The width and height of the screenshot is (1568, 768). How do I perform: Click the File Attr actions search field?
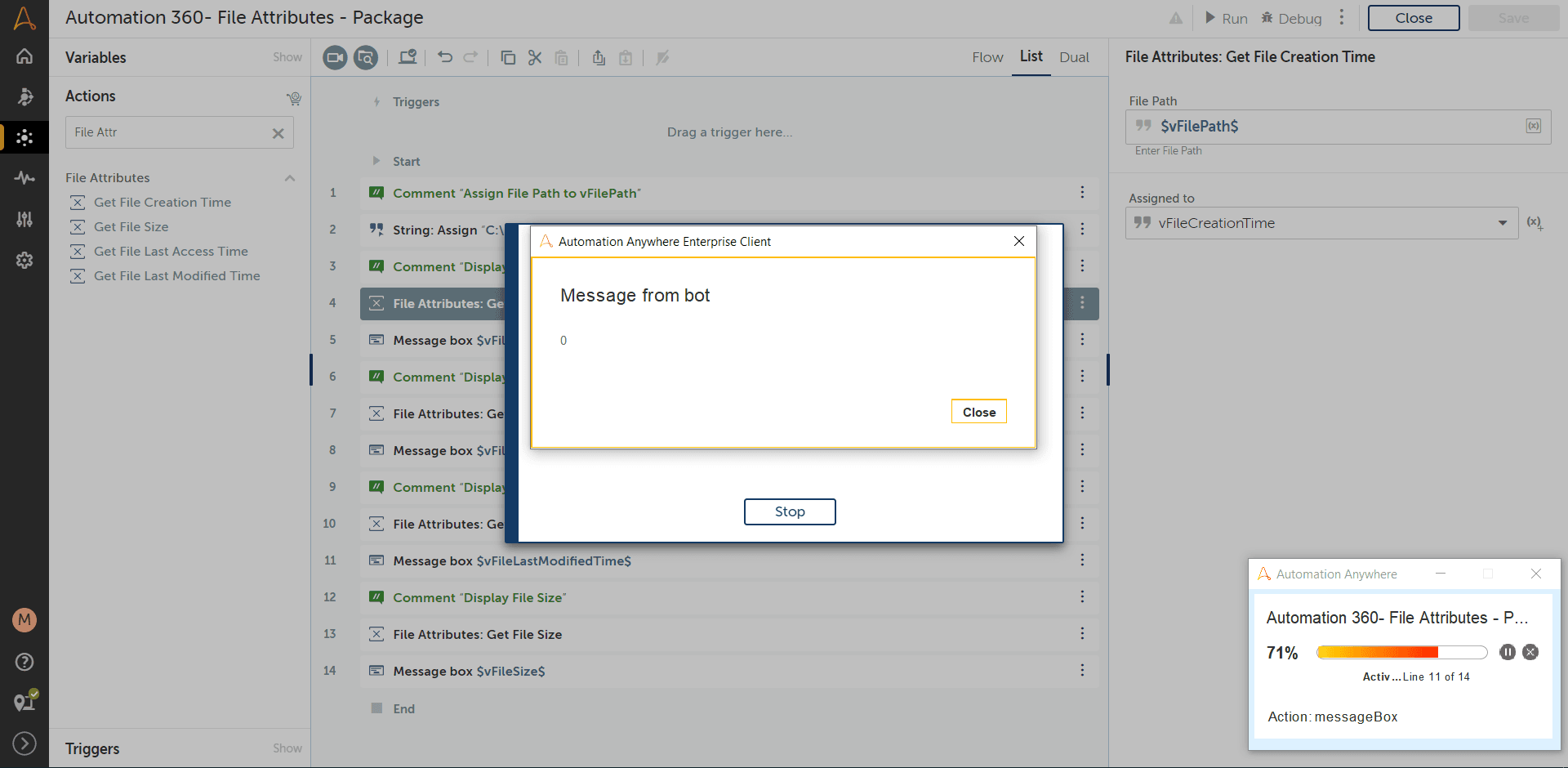pos(180,132)
